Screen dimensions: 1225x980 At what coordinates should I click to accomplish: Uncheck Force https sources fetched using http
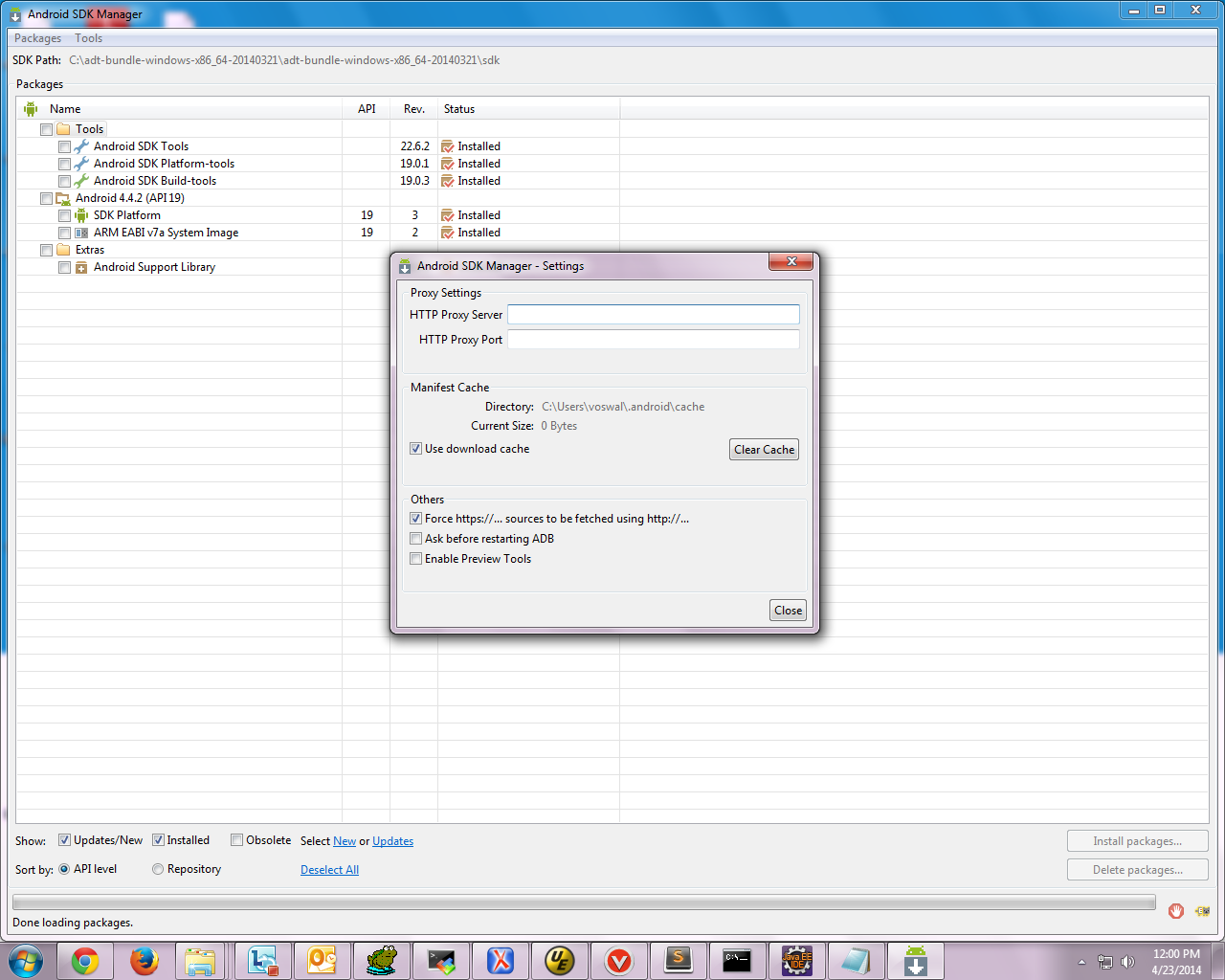tap(415, 519)
